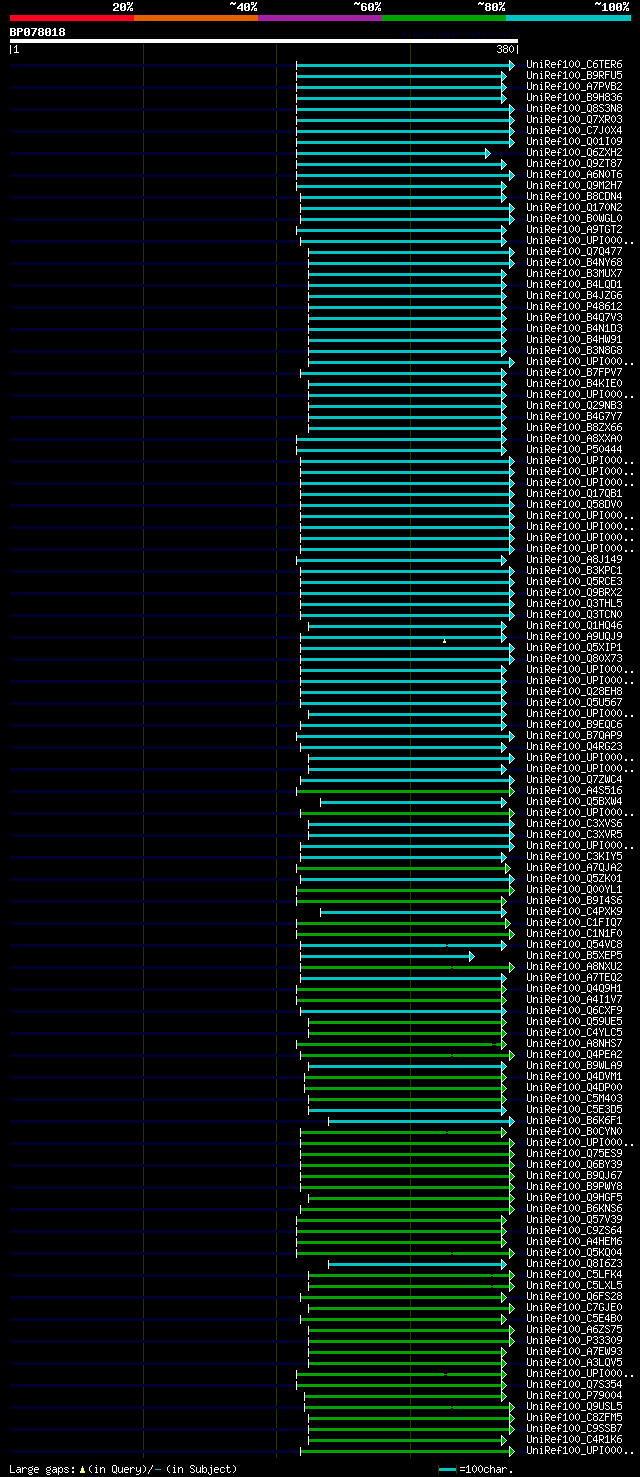The height and width of the screenshot is (1477, 640).
Task: Click the orange ~40% identity legend segment
Action: click(196, 18)
